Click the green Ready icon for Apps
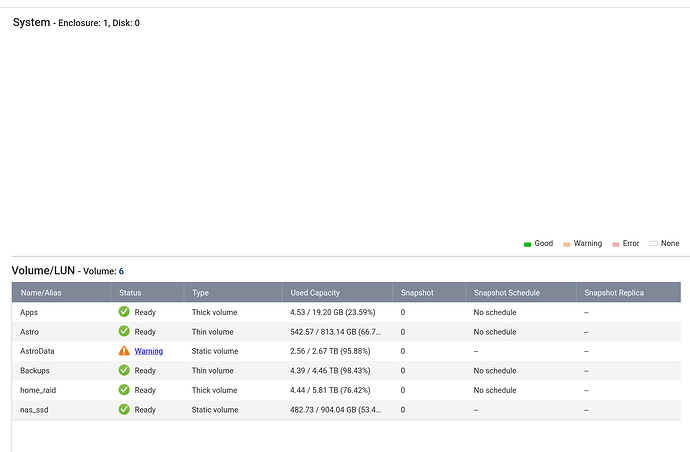 click(124, 312)
